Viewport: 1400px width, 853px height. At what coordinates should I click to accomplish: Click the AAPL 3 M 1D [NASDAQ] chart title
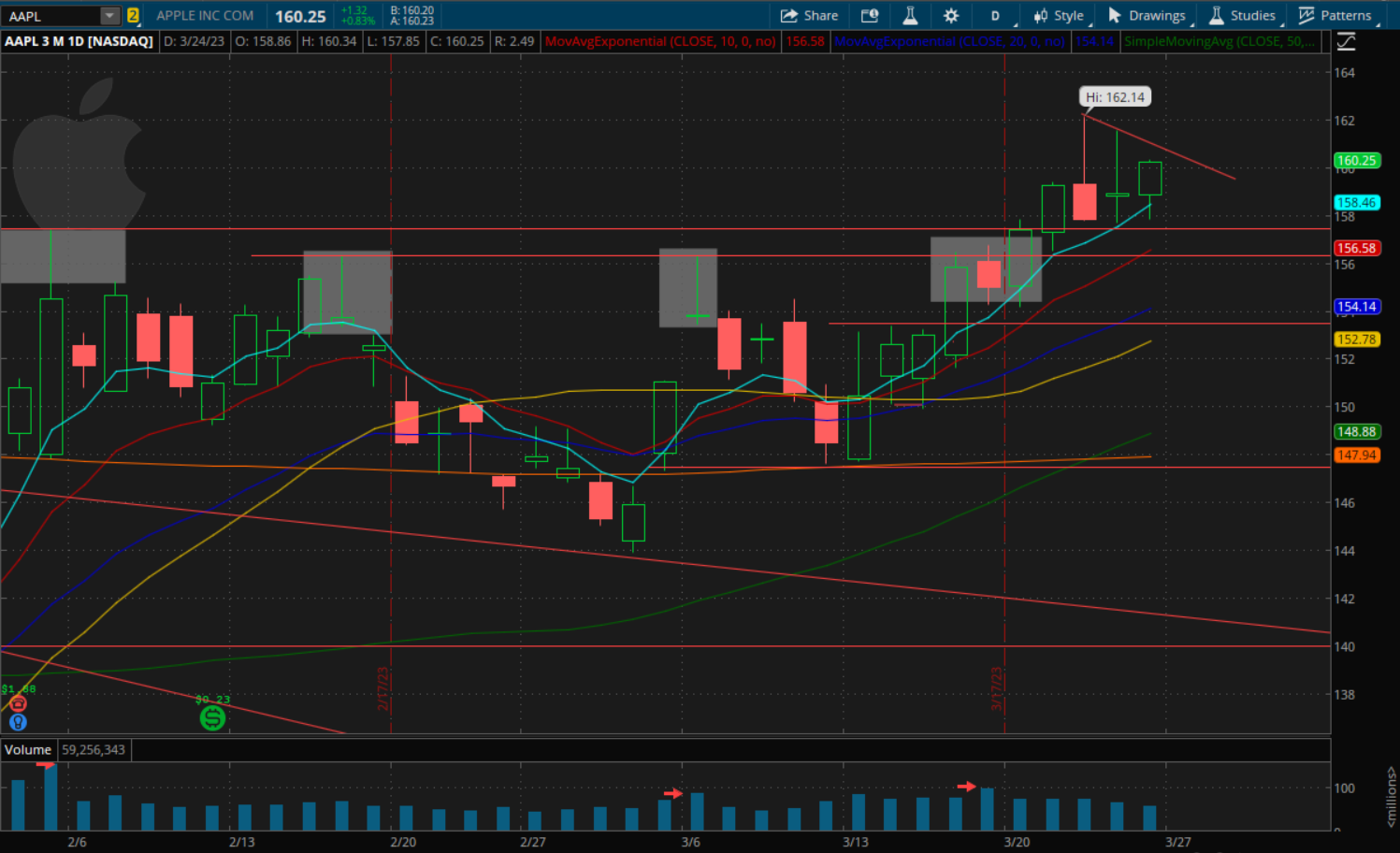point(79,41)
